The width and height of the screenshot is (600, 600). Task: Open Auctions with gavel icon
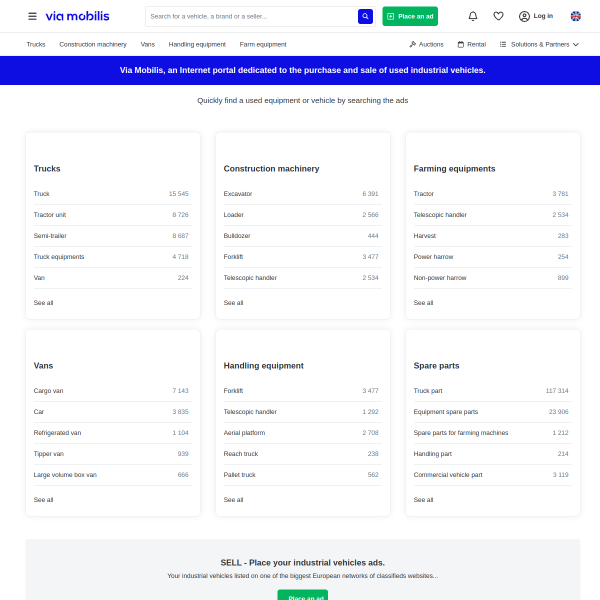pos(426,44)
